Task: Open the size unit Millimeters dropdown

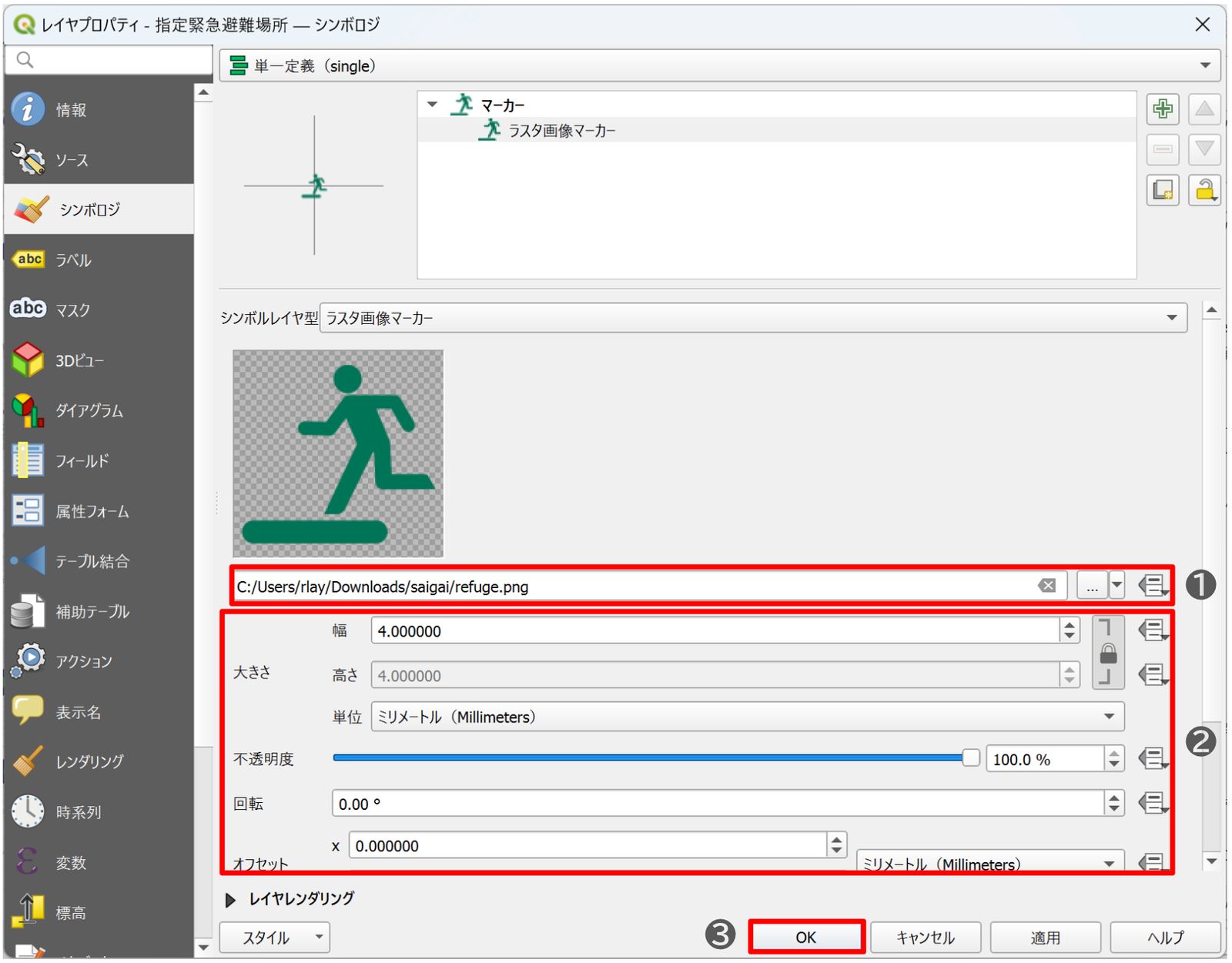Action: [x=747, y=717]
